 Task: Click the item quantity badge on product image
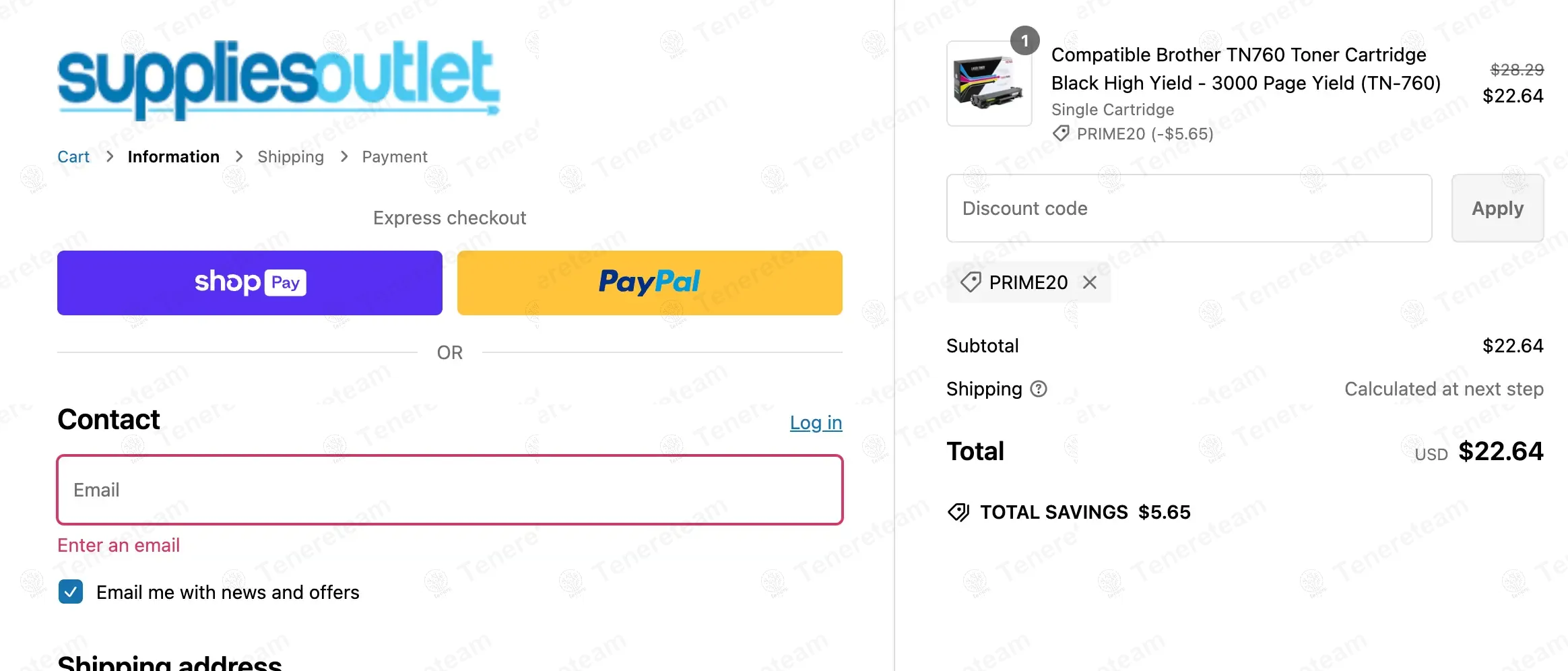pyautogui.click(x=1024, y=41)
